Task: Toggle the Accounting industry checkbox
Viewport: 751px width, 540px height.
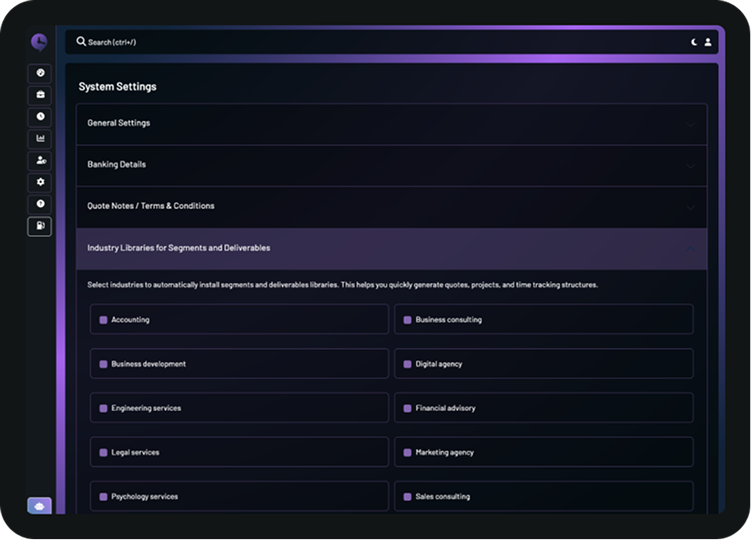Action: click(x=103, y=320)
